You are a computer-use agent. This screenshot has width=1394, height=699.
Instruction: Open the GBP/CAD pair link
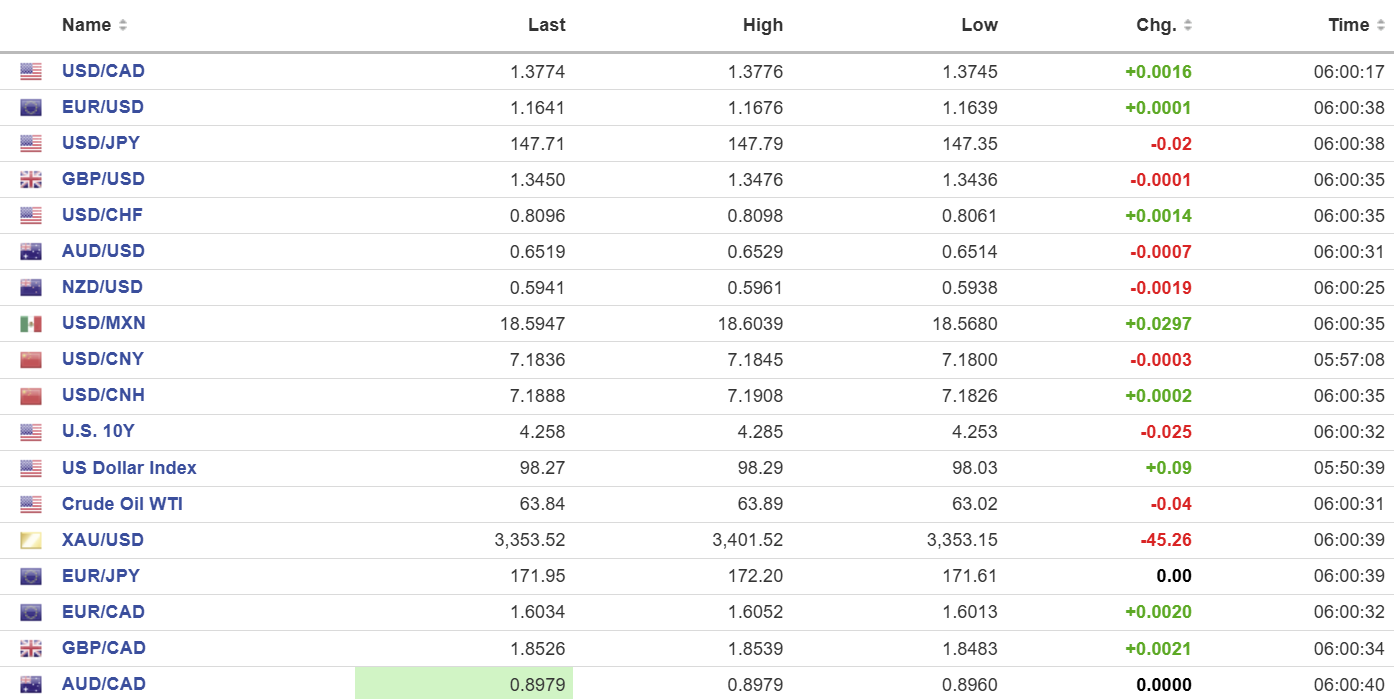click(104, 648)
